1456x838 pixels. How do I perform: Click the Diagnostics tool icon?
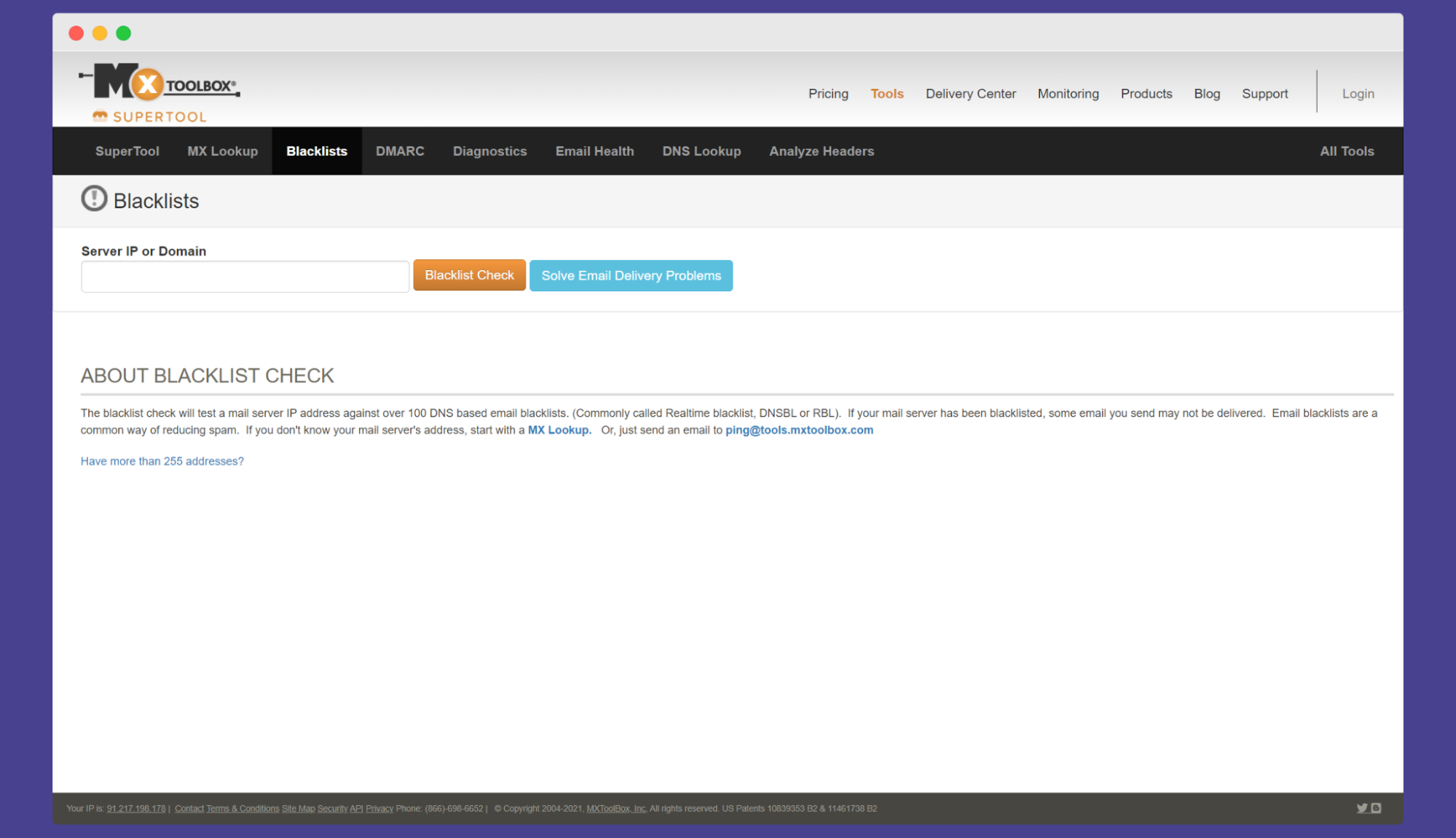tap(489, 151)
